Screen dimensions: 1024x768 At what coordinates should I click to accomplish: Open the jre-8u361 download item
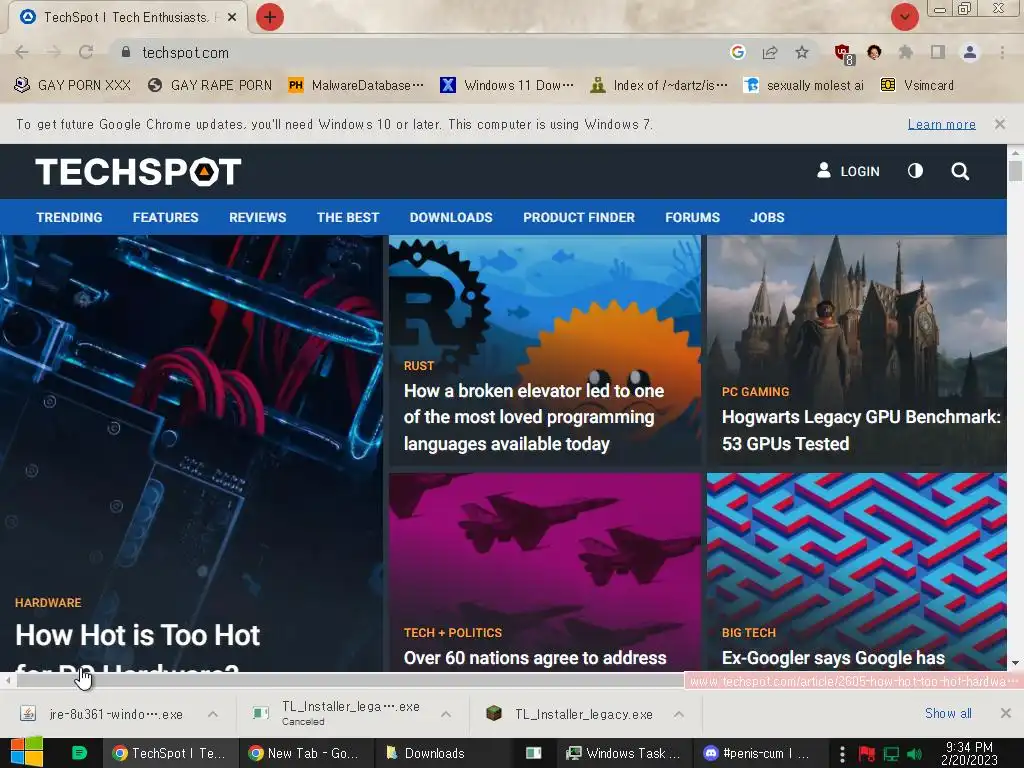(101, 714)
